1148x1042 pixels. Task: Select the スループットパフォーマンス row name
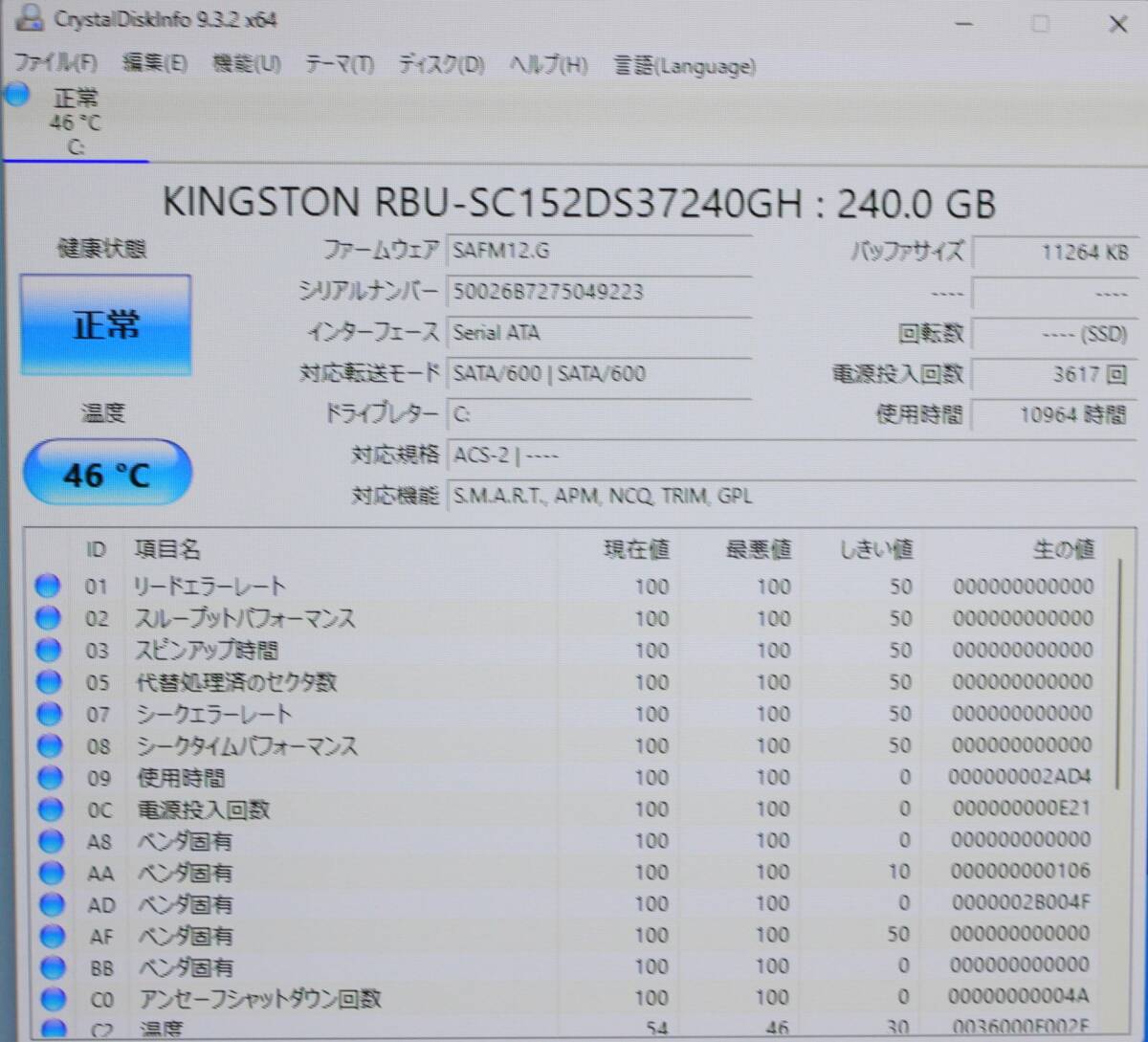[x=245, y=618]
